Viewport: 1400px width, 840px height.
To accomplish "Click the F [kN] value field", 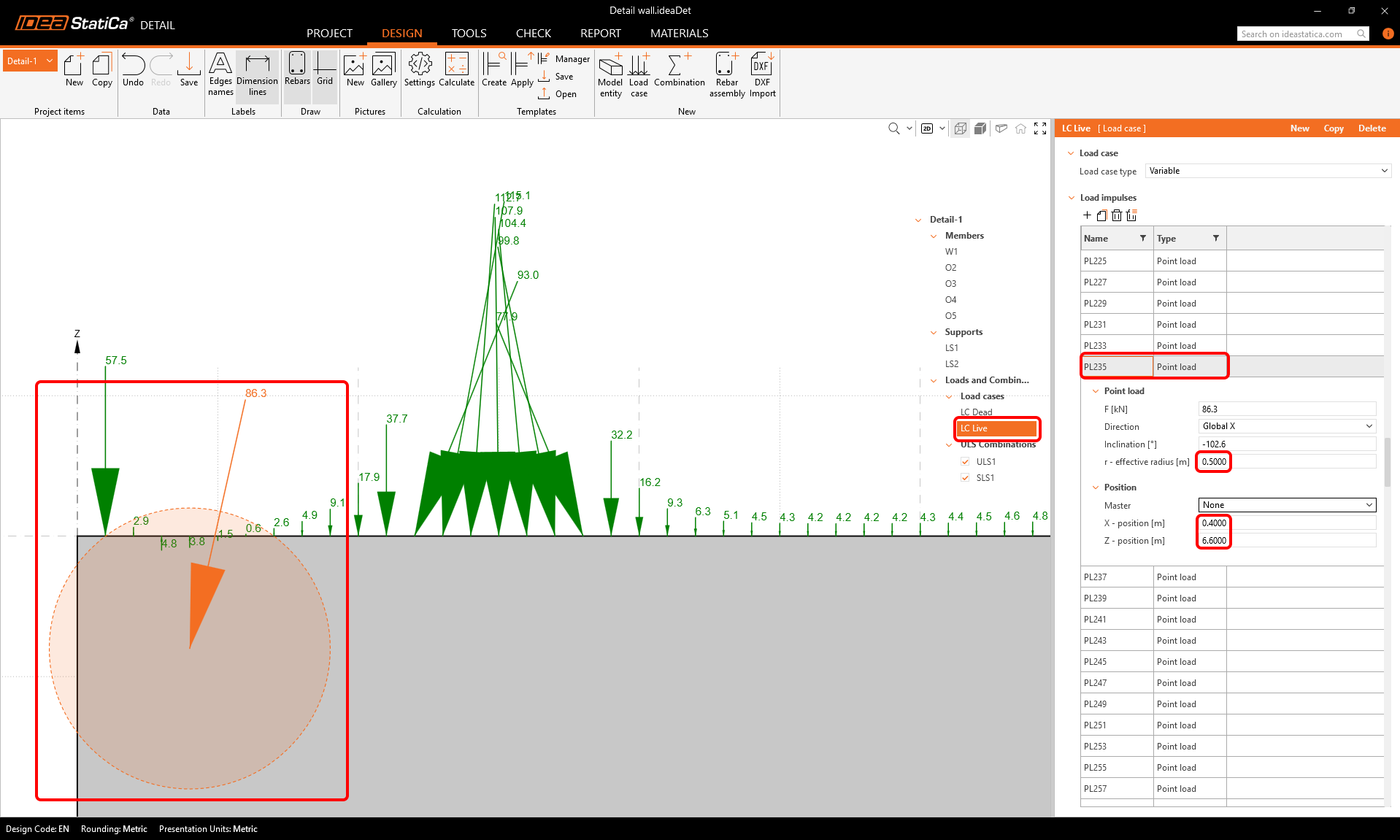I will pos(1287,409).
